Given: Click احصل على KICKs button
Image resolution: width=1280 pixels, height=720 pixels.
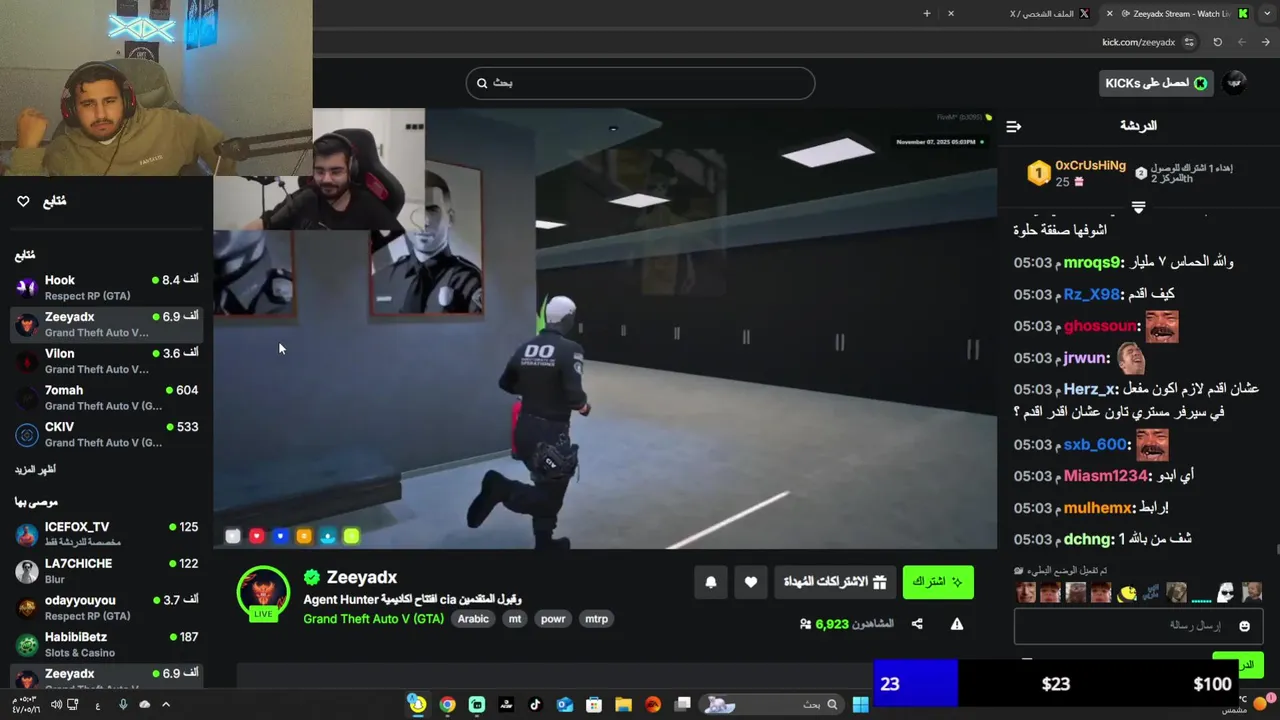Looking at the screenshot, I should 1156,83.
